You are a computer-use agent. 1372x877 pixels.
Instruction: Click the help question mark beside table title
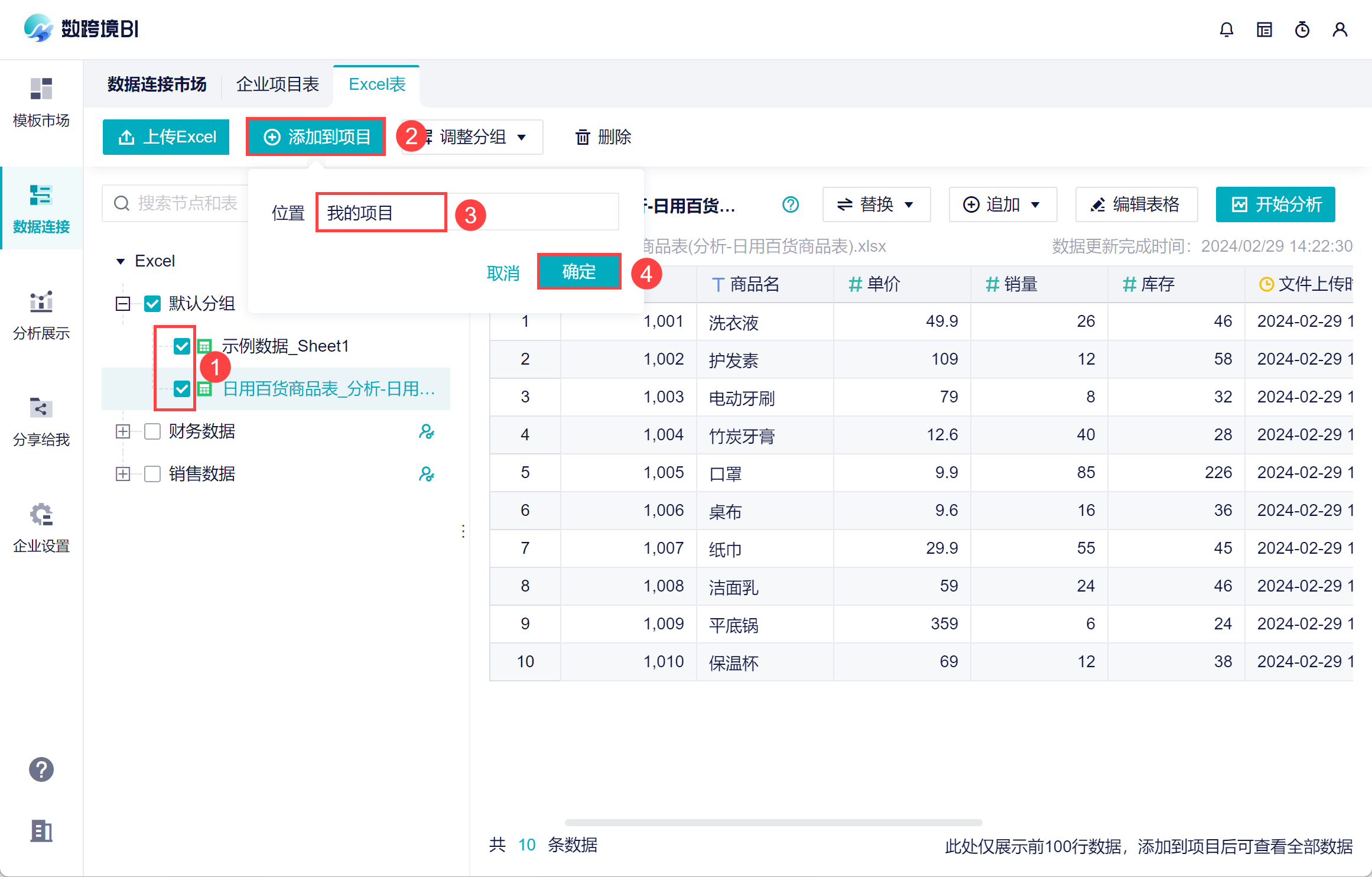click(x=790, y=204)
